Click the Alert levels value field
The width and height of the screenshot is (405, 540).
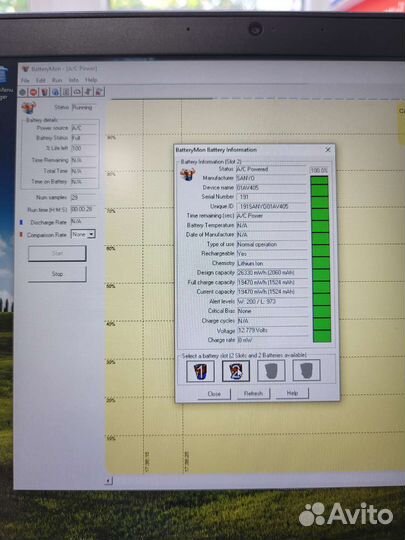[x=272, y=302]
